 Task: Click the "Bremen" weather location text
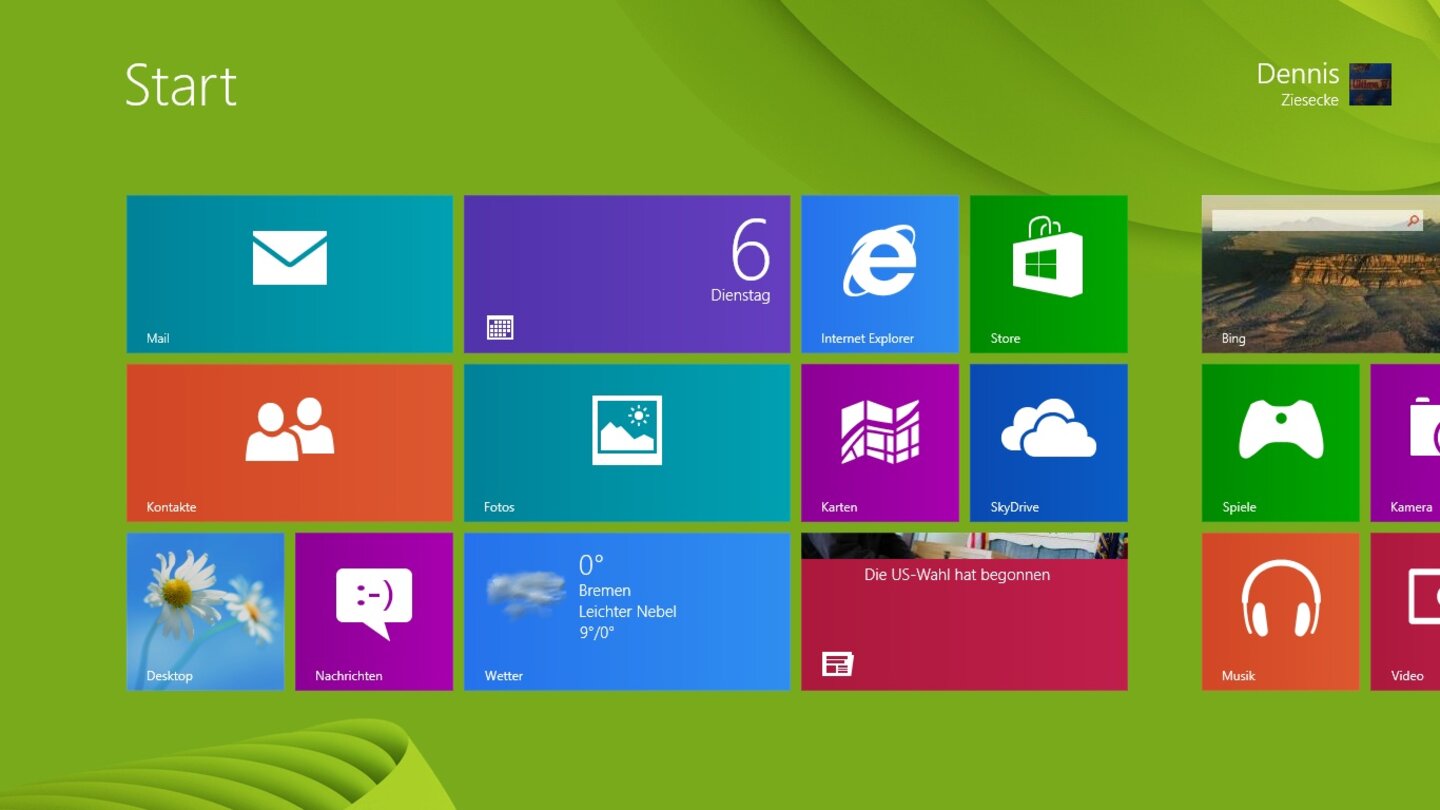pyautogui.click(x=605, y=590)
